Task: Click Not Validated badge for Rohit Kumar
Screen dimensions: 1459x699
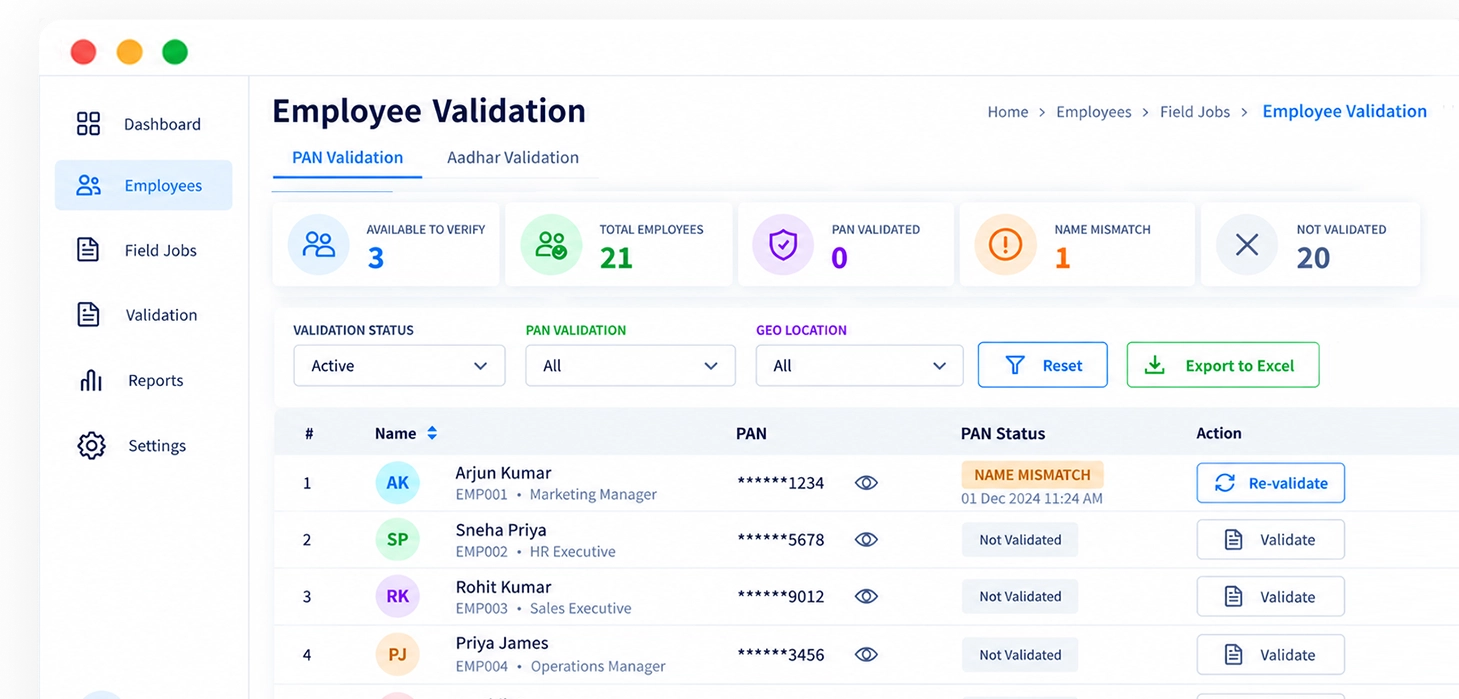Action: point(1020,597)
